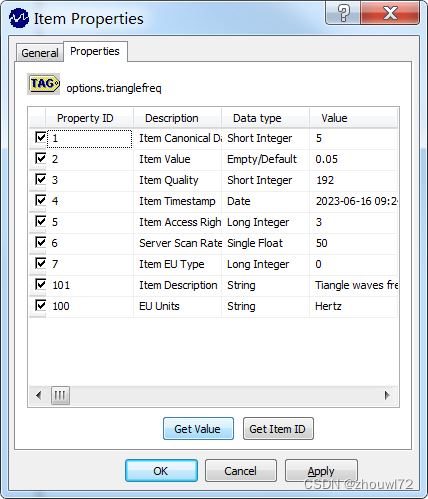Image resolution: width=428 pixels, height=499 pixels.
Task: Click the Data type column header
Action: point(265,118)
